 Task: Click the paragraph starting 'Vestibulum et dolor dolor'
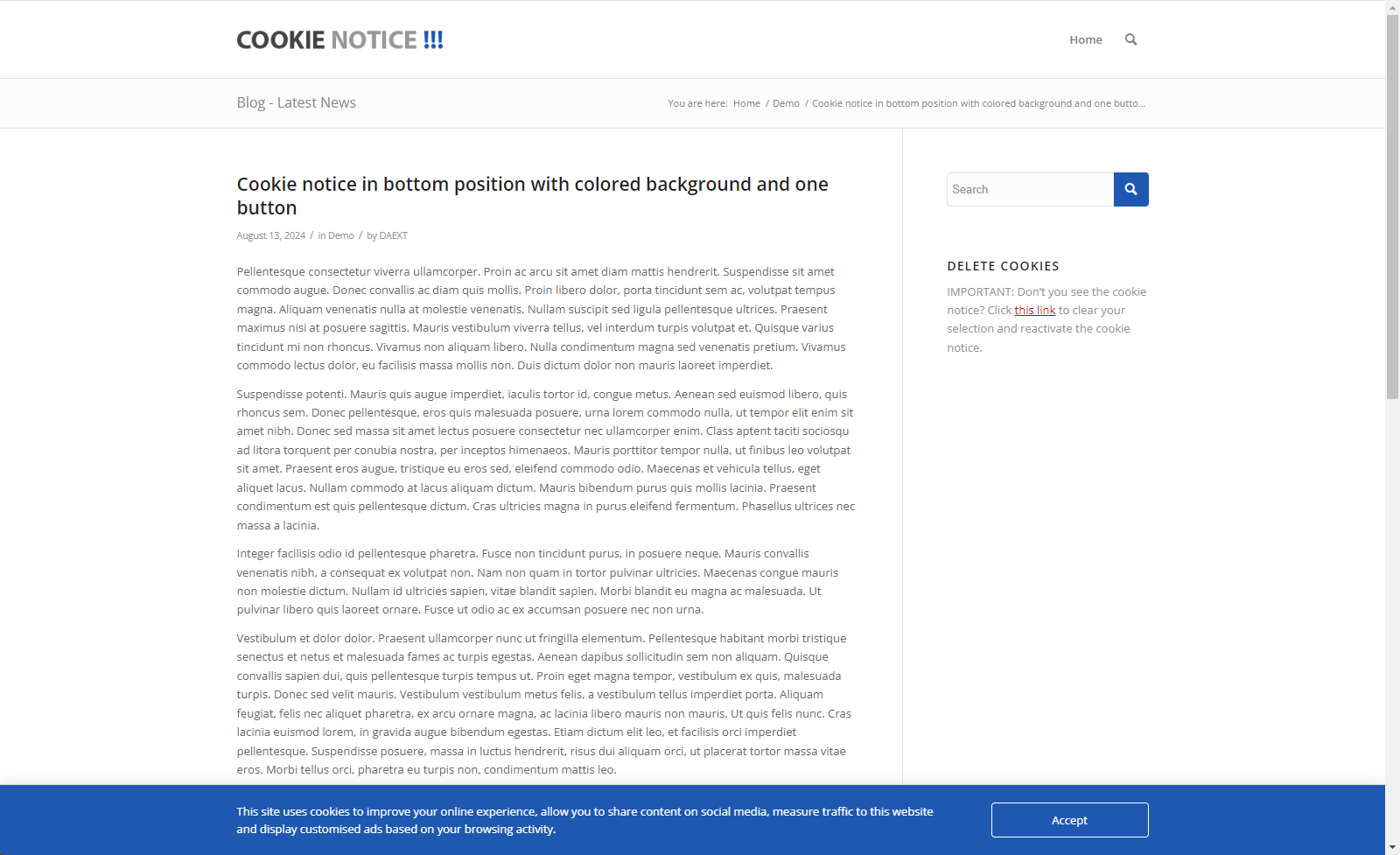click(544, 704)
